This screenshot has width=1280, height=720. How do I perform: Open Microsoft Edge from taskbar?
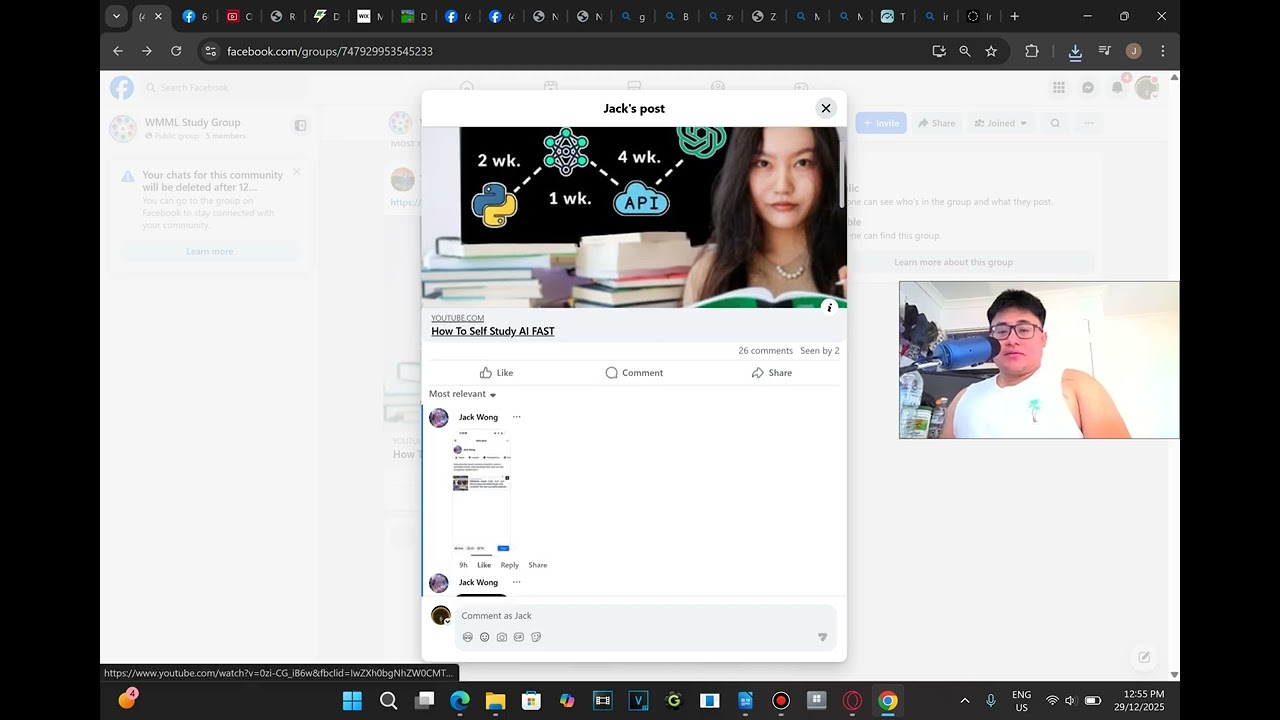[x=460, y=701]
